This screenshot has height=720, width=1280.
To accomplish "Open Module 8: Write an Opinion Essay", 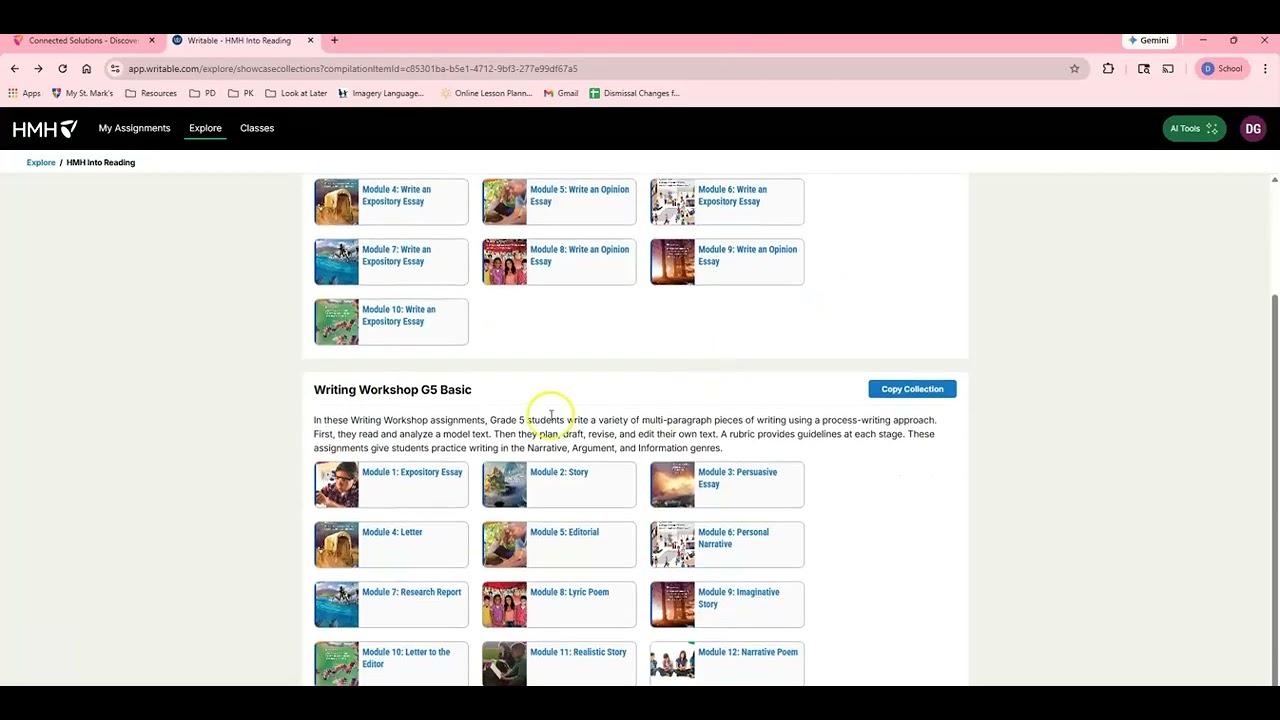I will pyautogui.click(x=559, y=262).
